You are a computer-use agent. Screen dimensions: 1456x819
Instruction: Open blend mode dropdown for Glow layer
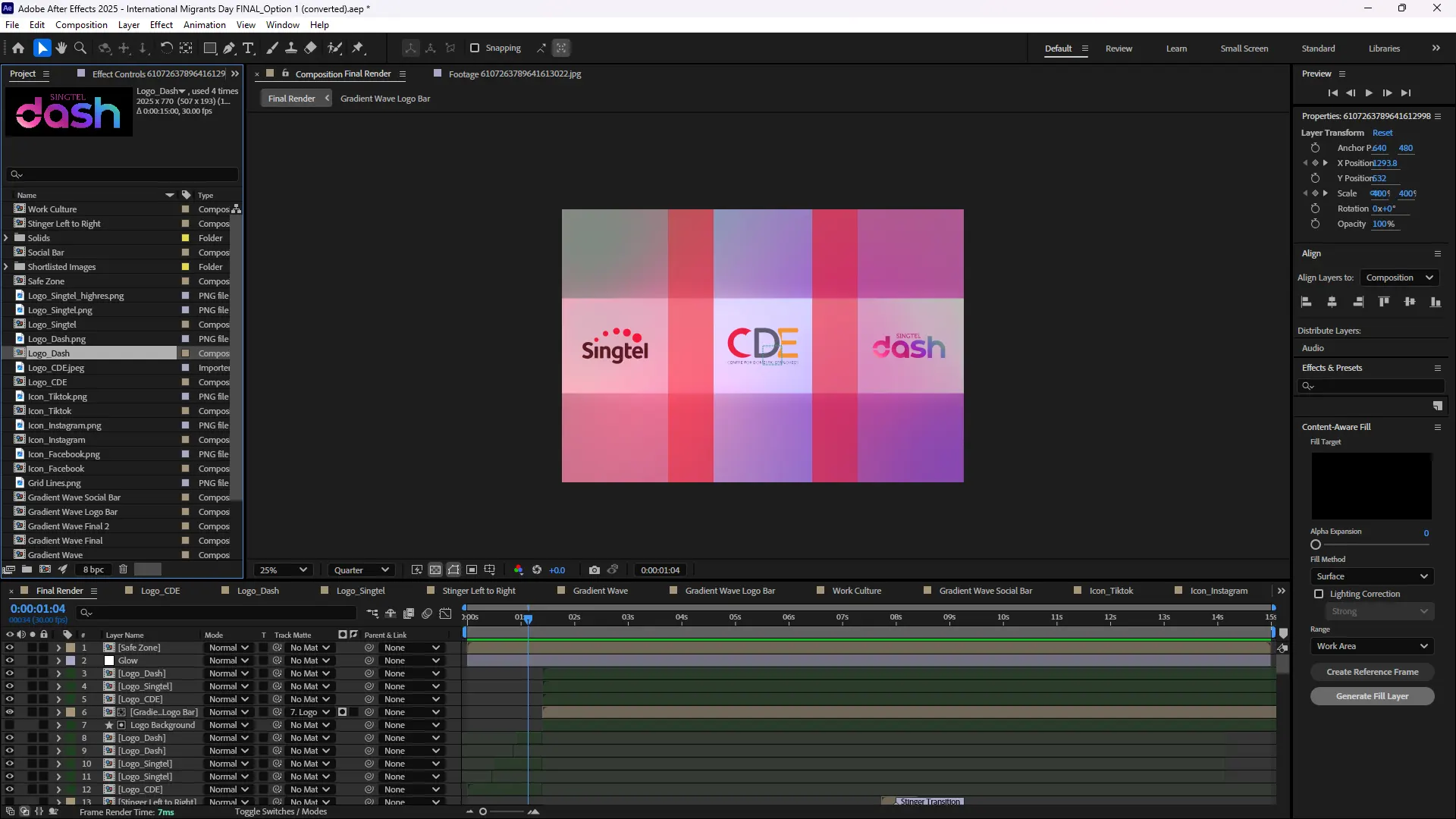[228, 661]
